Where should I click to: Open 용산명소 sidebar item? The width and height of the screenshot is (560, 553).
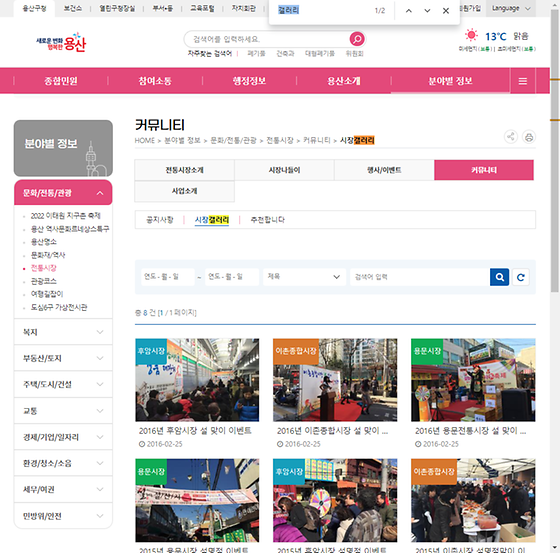[x=44, y=242]
